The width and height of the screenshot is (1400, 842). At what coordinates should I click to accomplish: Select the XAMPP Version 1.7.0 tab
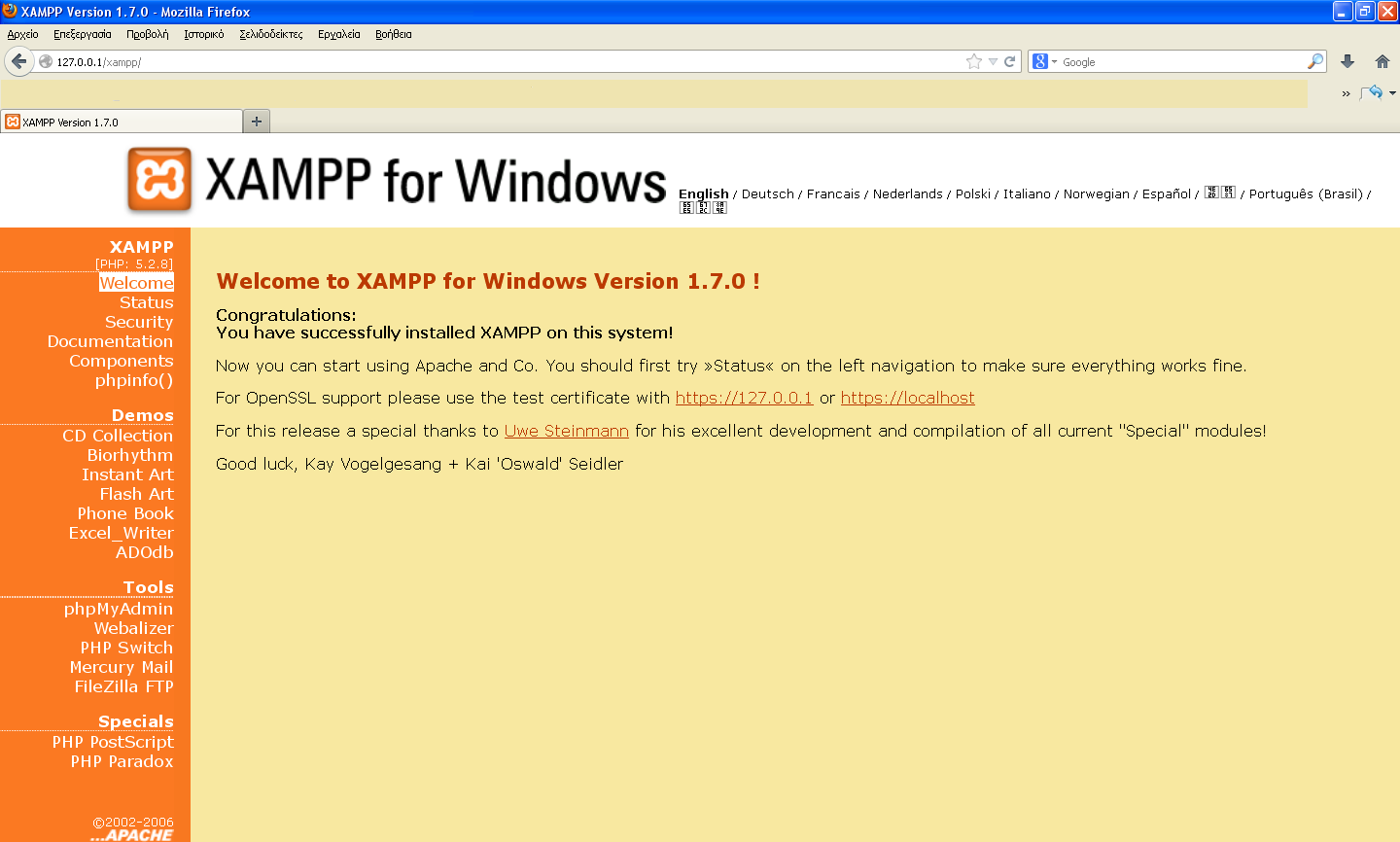(x=122, y=122)
